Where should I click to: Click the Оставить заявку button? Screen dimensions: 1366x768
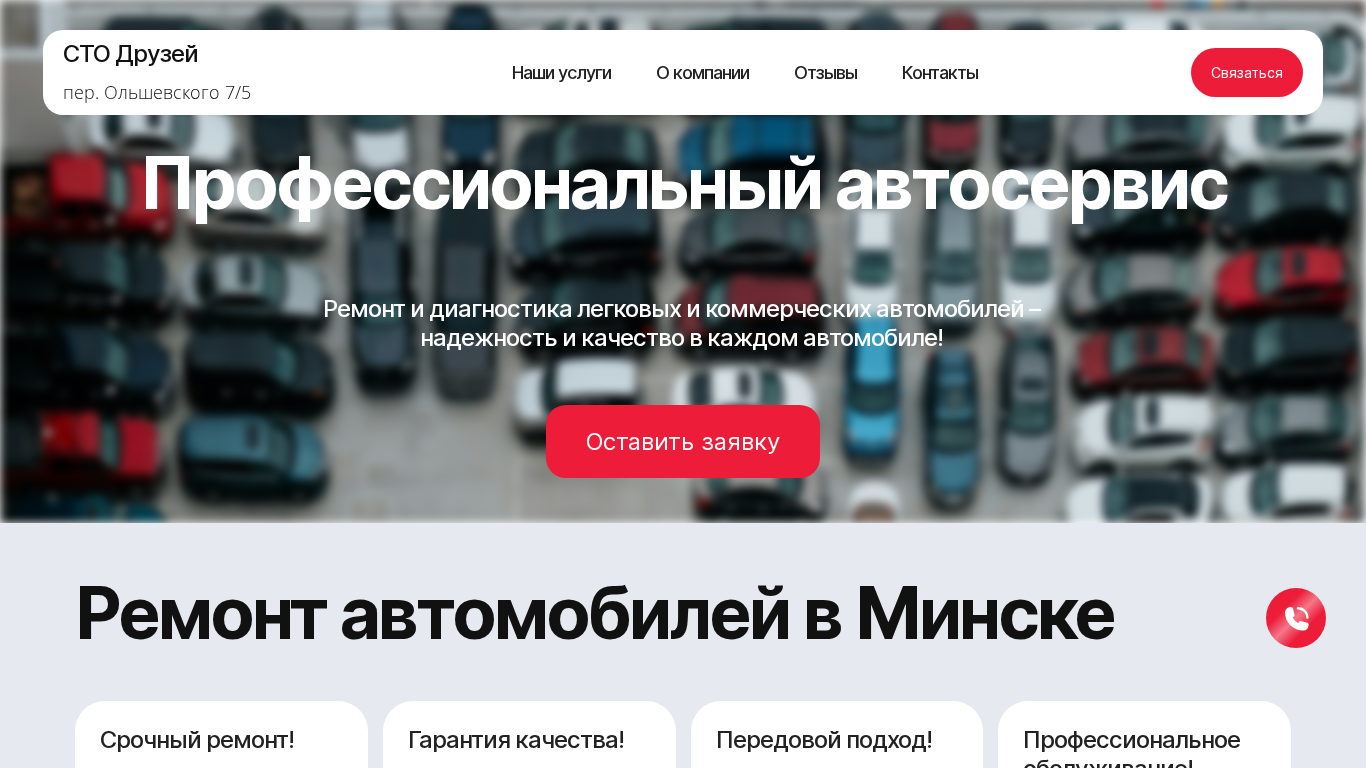pyautogui.click(x=683, y=441)
